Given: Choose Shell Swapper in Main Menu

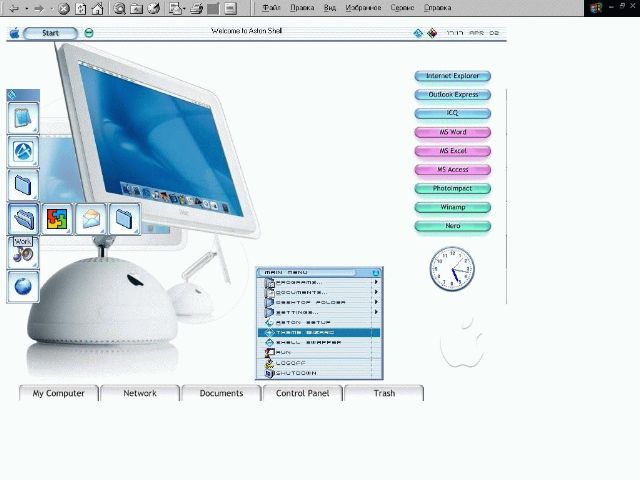Looking at the screenshot, I should coord(319,342).
